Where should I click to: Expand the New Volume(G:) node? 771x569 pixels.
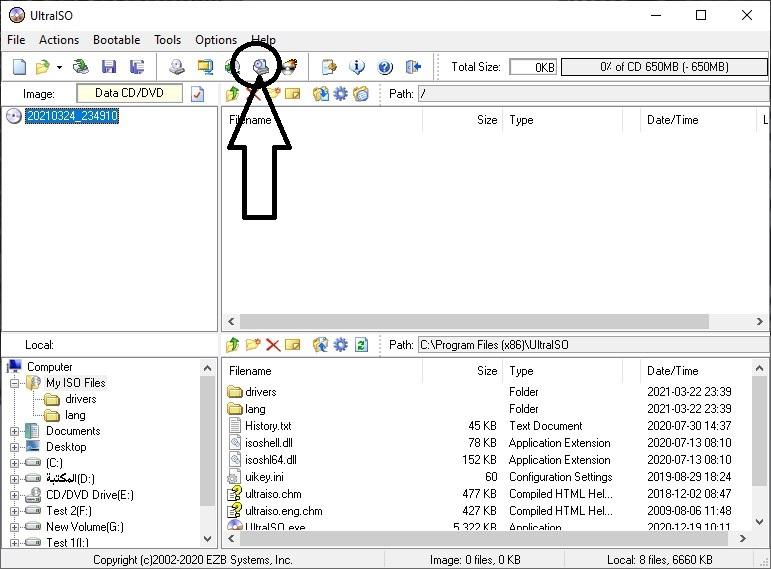pyautogui.click(x=15, y=527)
